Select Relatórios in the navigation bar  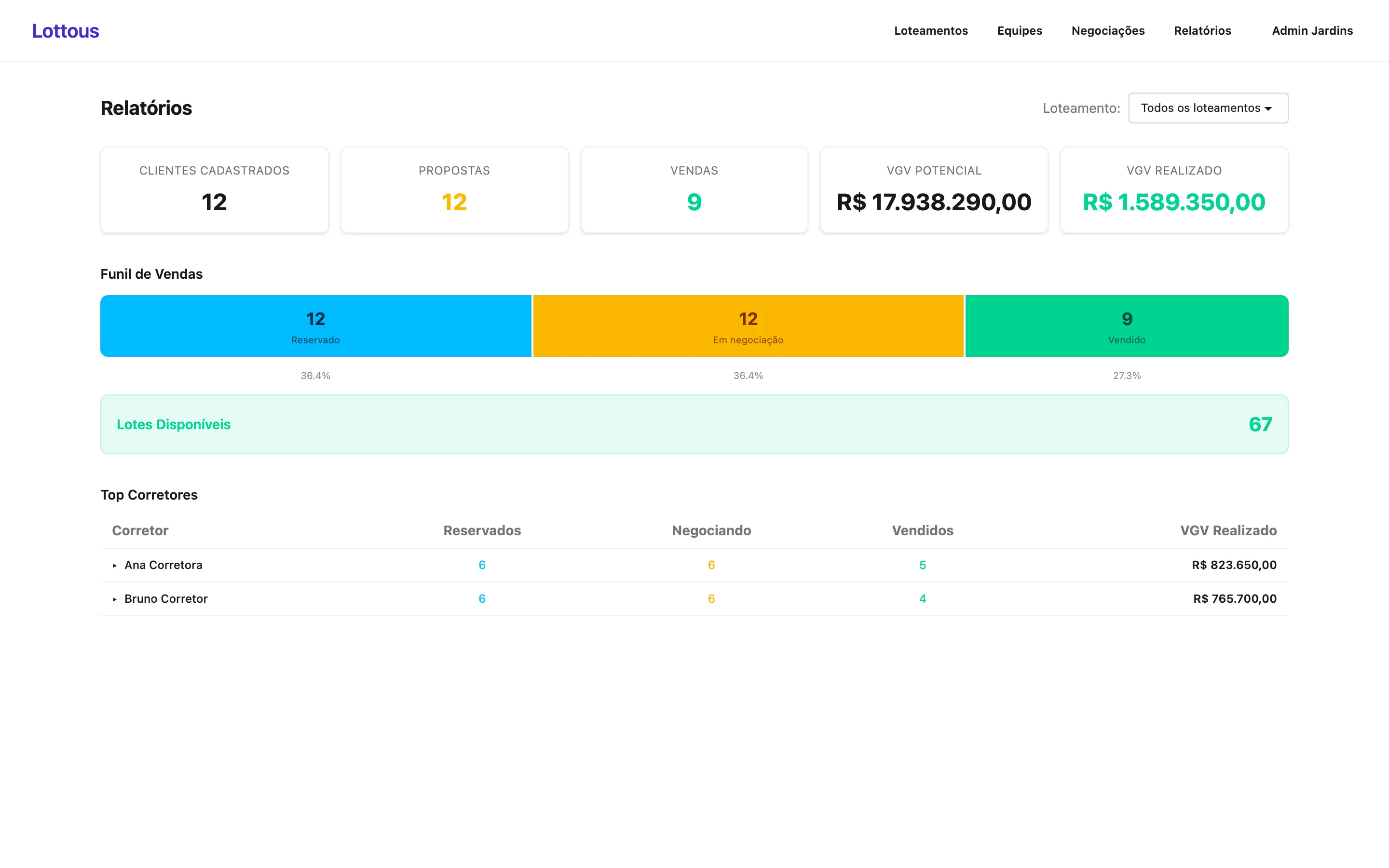tap(1202, 31)
